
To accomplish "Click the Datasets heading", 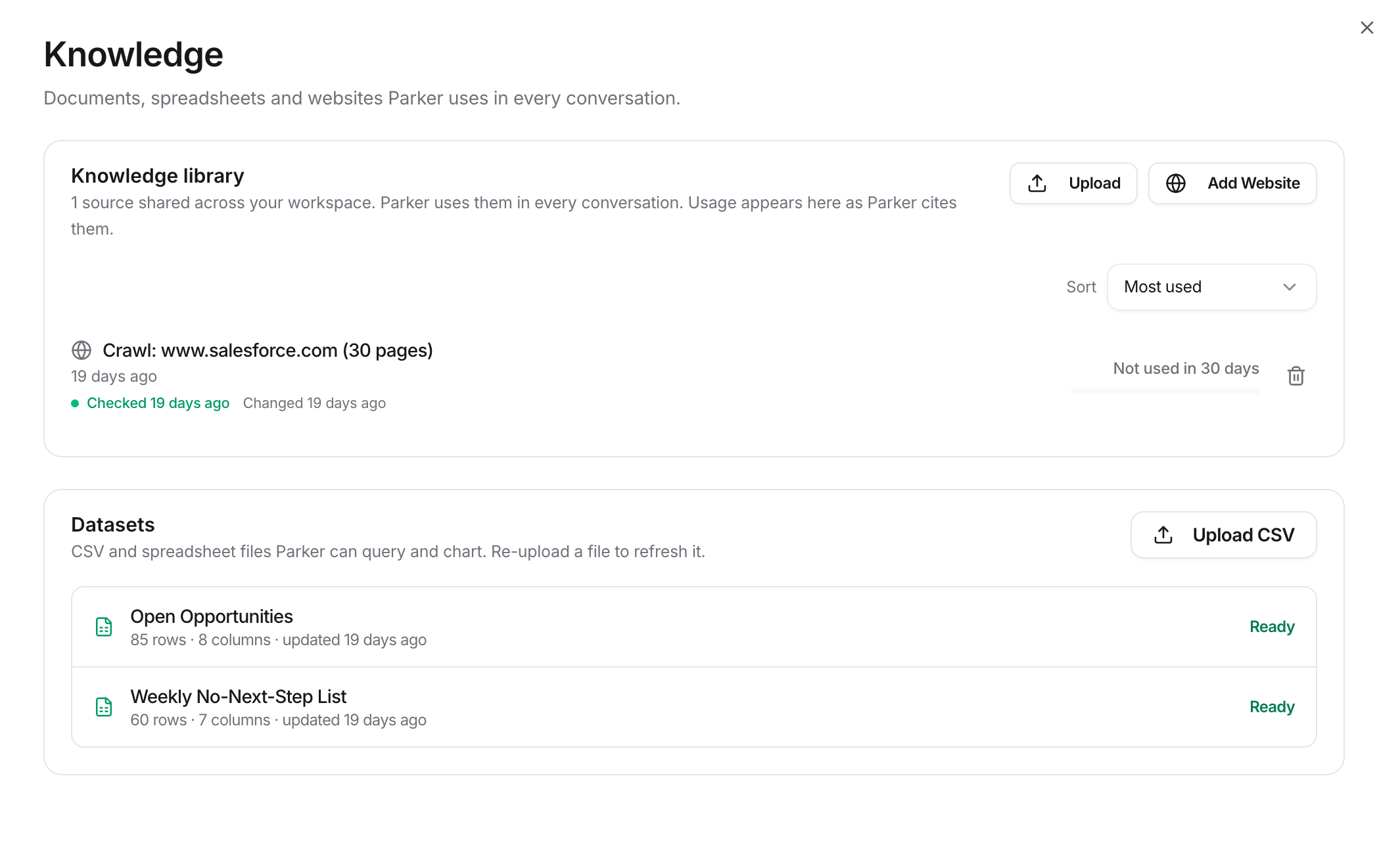I will [113, 525].
